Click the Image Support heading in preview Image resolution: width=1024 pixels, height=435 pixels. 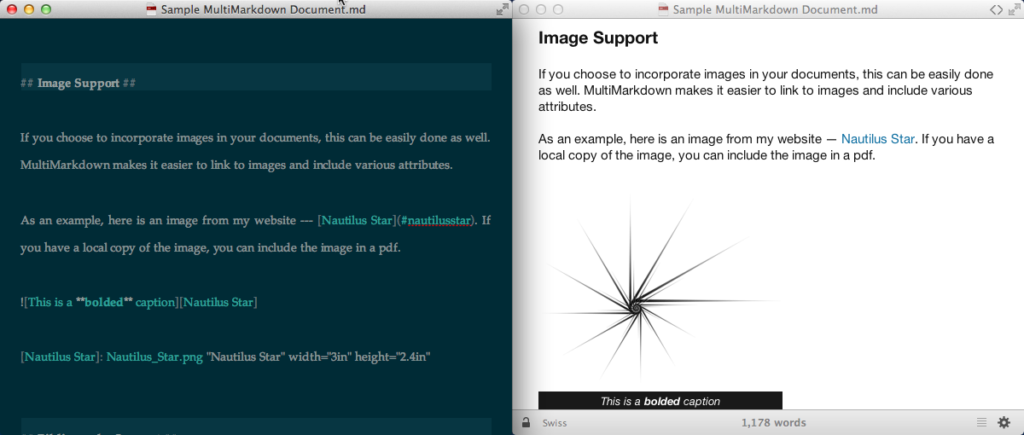point(598,38)
